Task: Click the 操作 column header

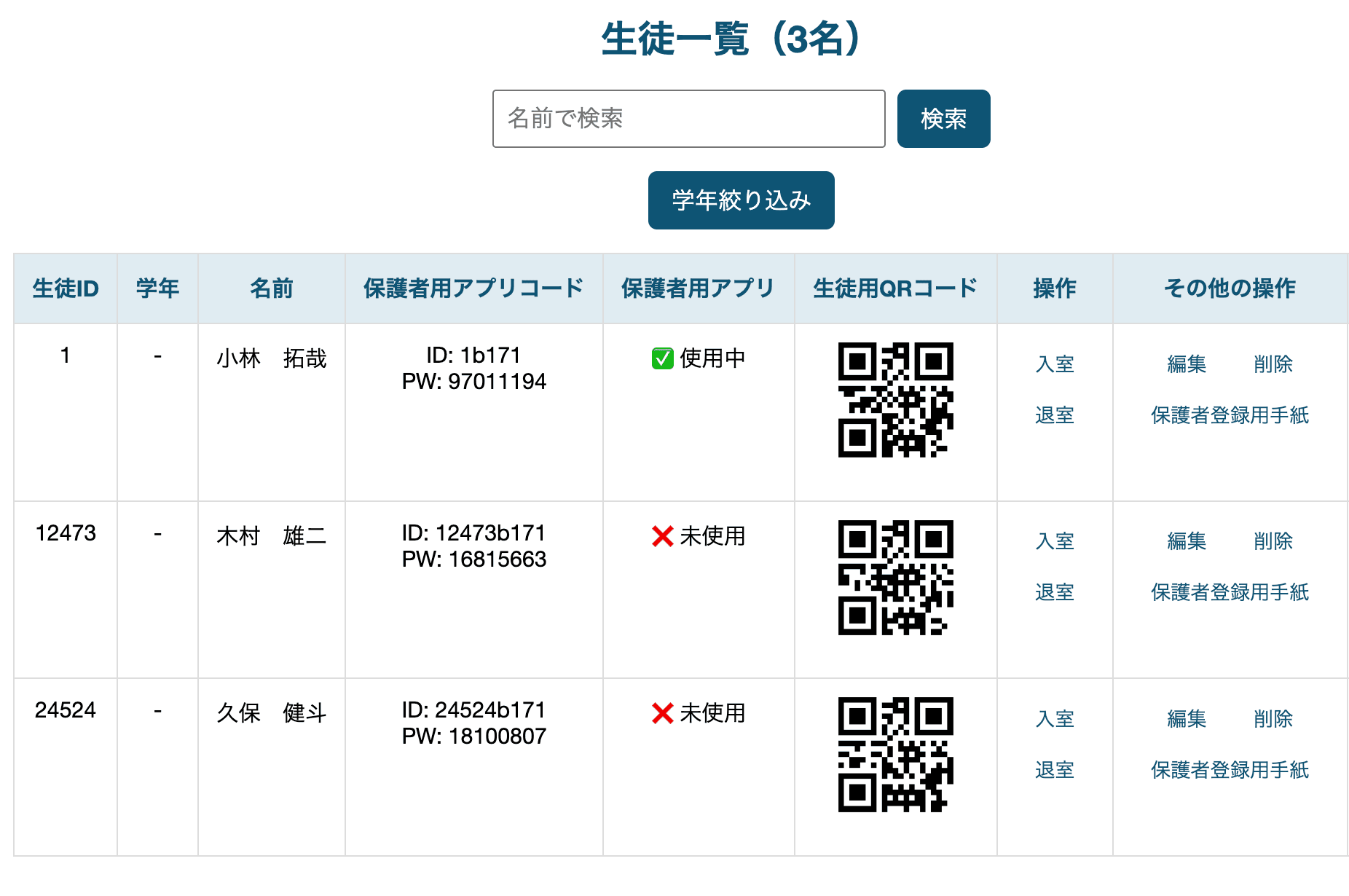Action: [1055, 288]
